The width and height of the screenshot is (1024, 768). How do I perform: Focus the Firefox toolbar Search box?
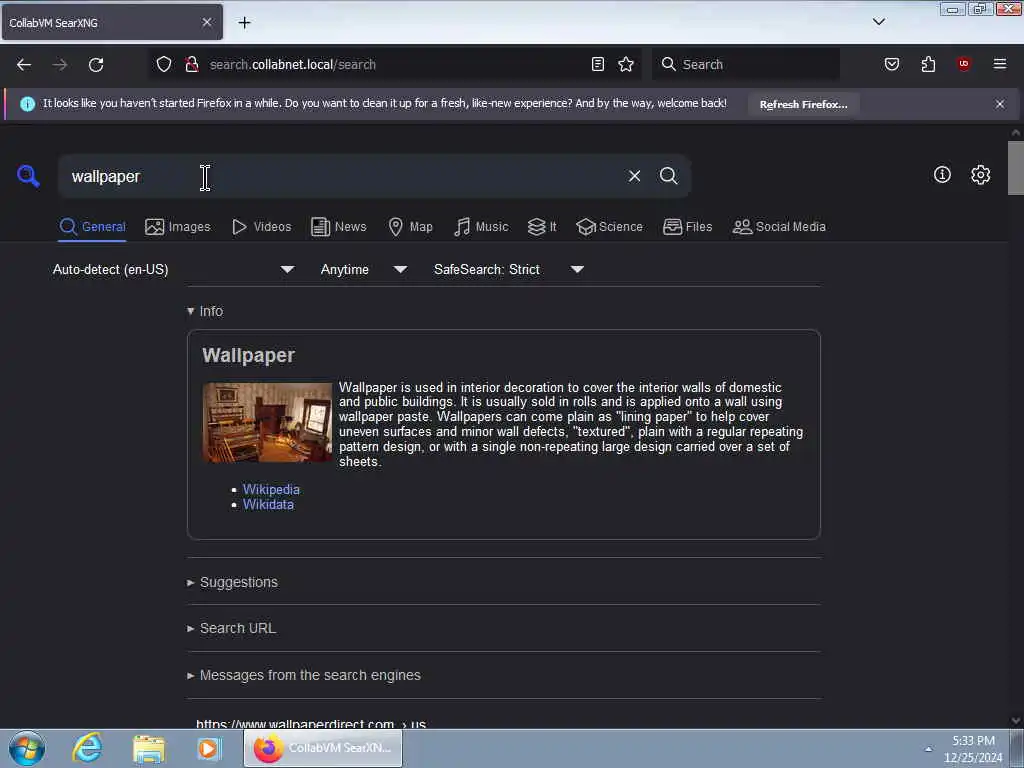(x=745, y=64)
